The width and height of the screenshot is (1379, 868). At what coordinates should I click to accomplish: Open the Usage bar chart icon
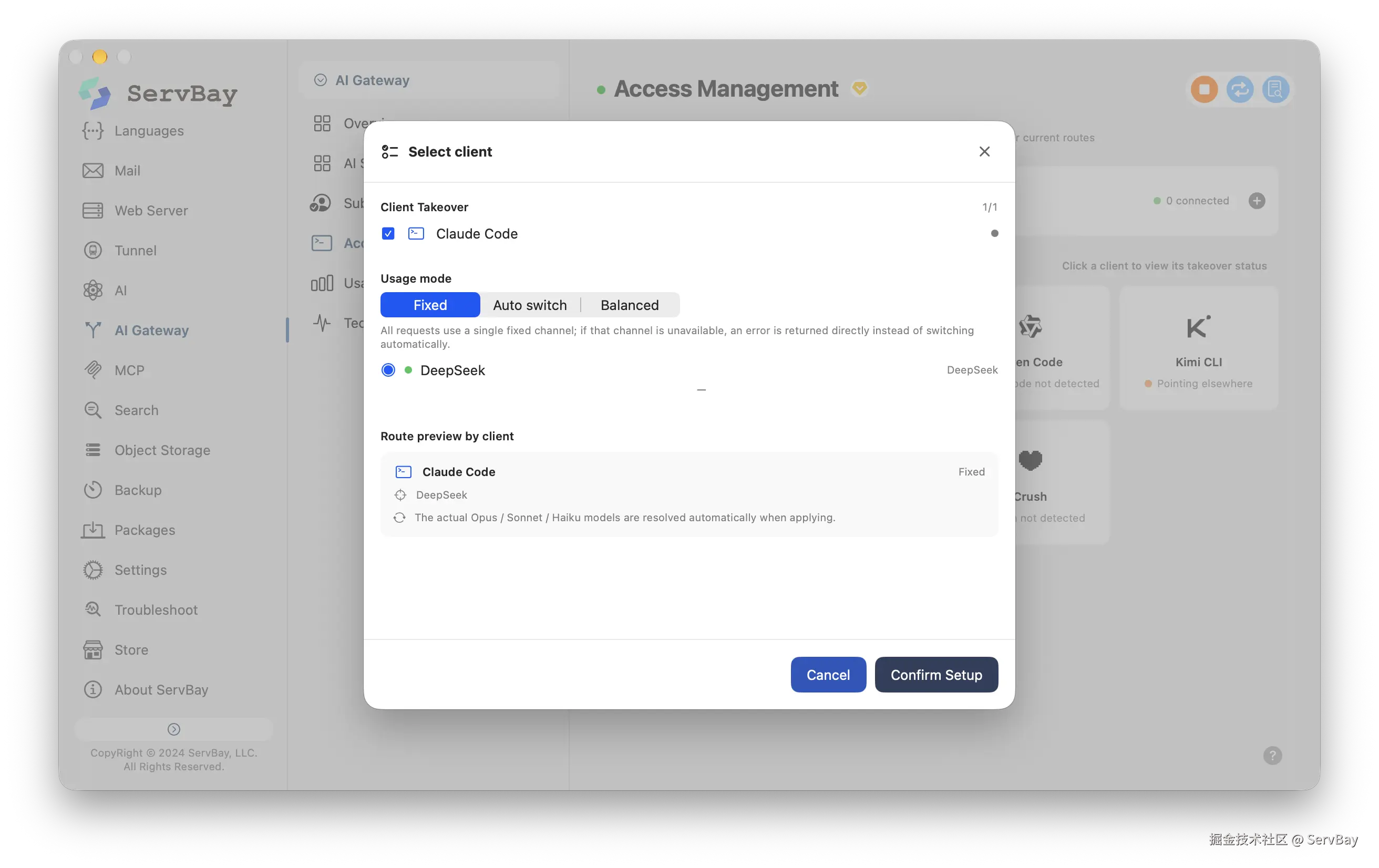pyautogui.click(x=322, y=283)
